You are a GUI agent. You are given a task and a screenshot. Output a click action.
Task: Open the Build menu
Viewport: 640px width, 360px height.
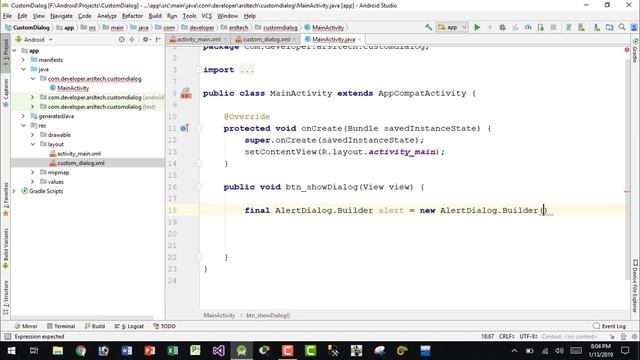click(x=155, y=16)
